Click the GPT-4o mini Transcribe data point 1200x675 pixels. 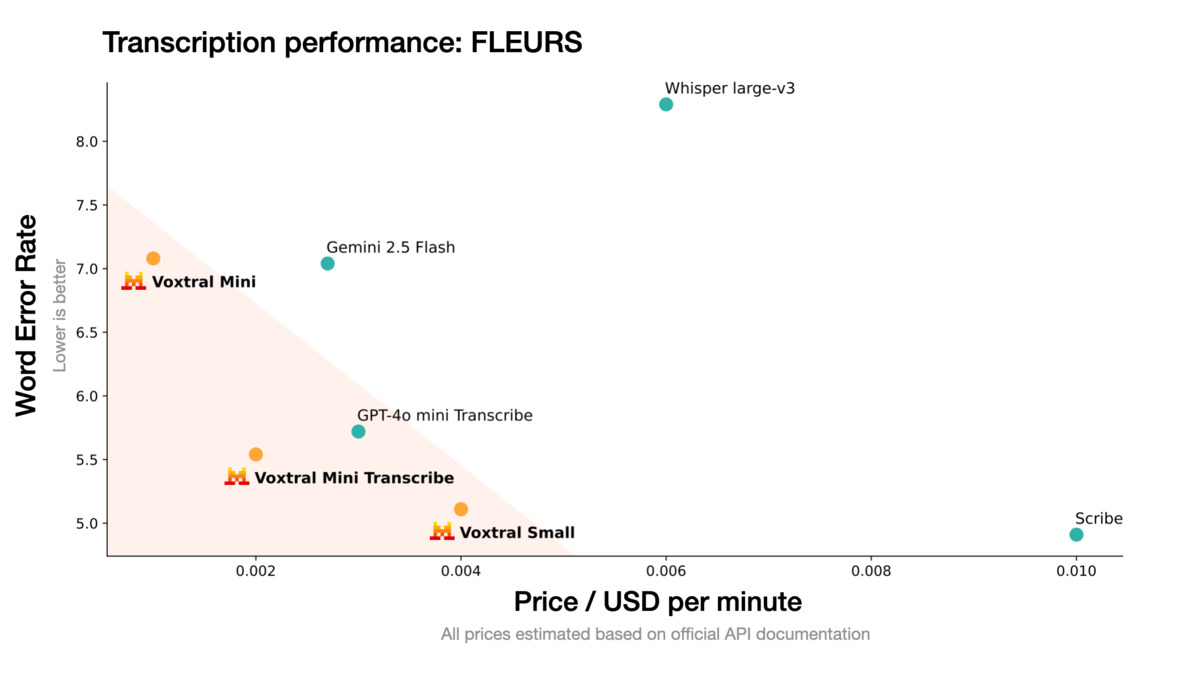tap(358, 431)
